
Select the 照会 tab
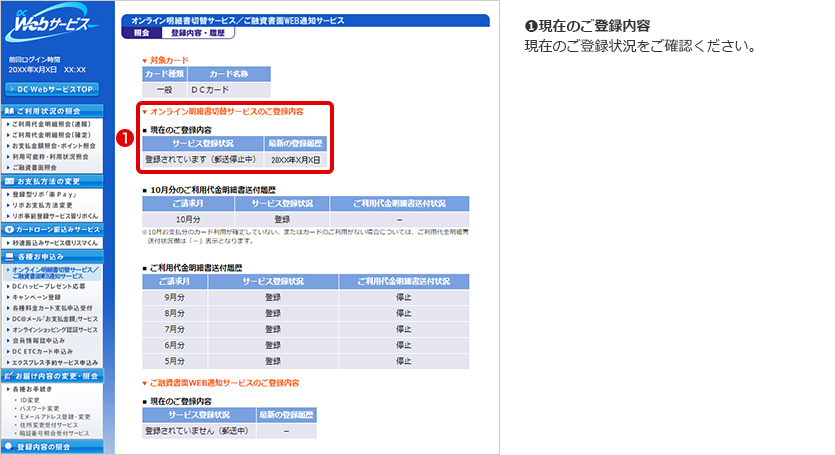[x=140, y=33]
